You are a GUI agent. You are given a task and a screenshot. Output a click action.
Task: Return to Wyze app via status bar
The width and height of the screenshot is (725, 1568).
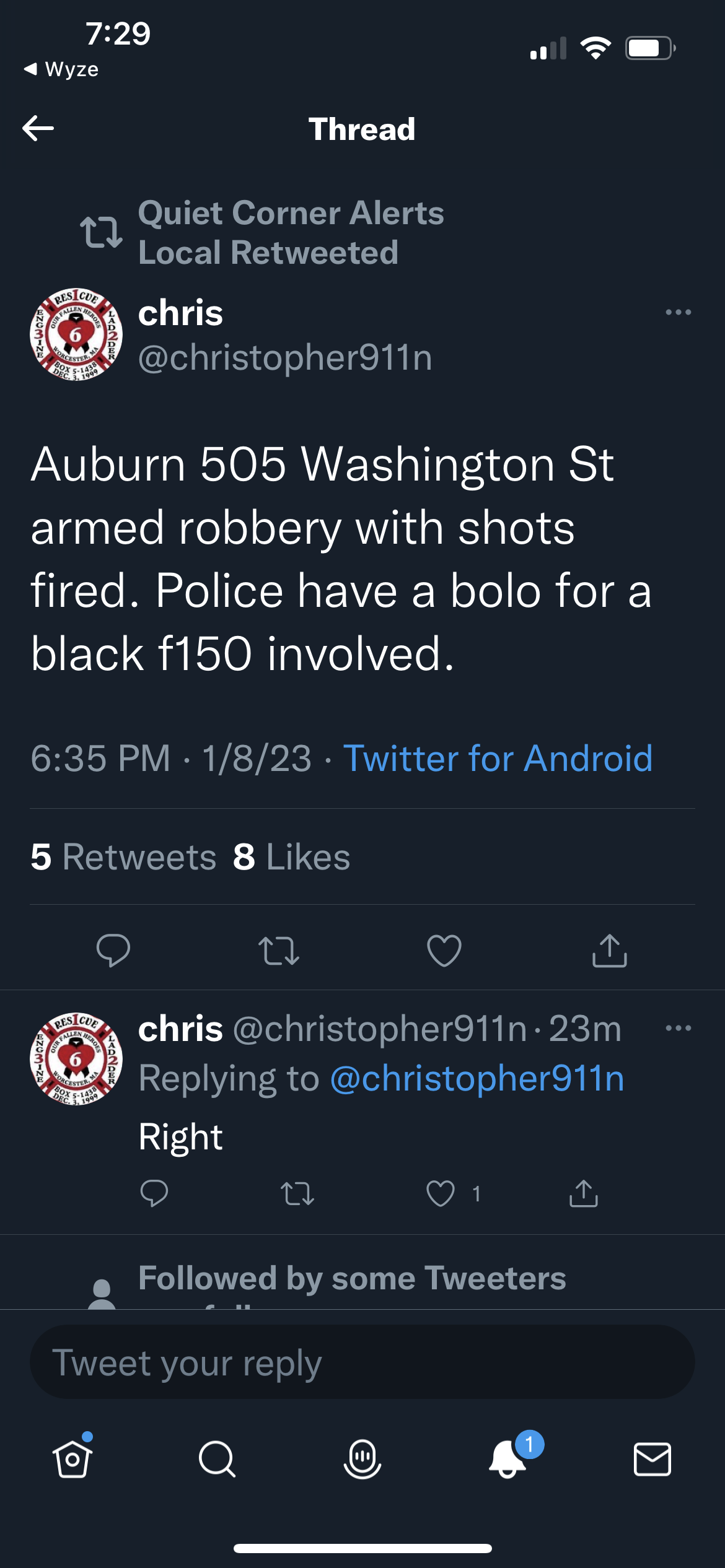tap(62, 69)
